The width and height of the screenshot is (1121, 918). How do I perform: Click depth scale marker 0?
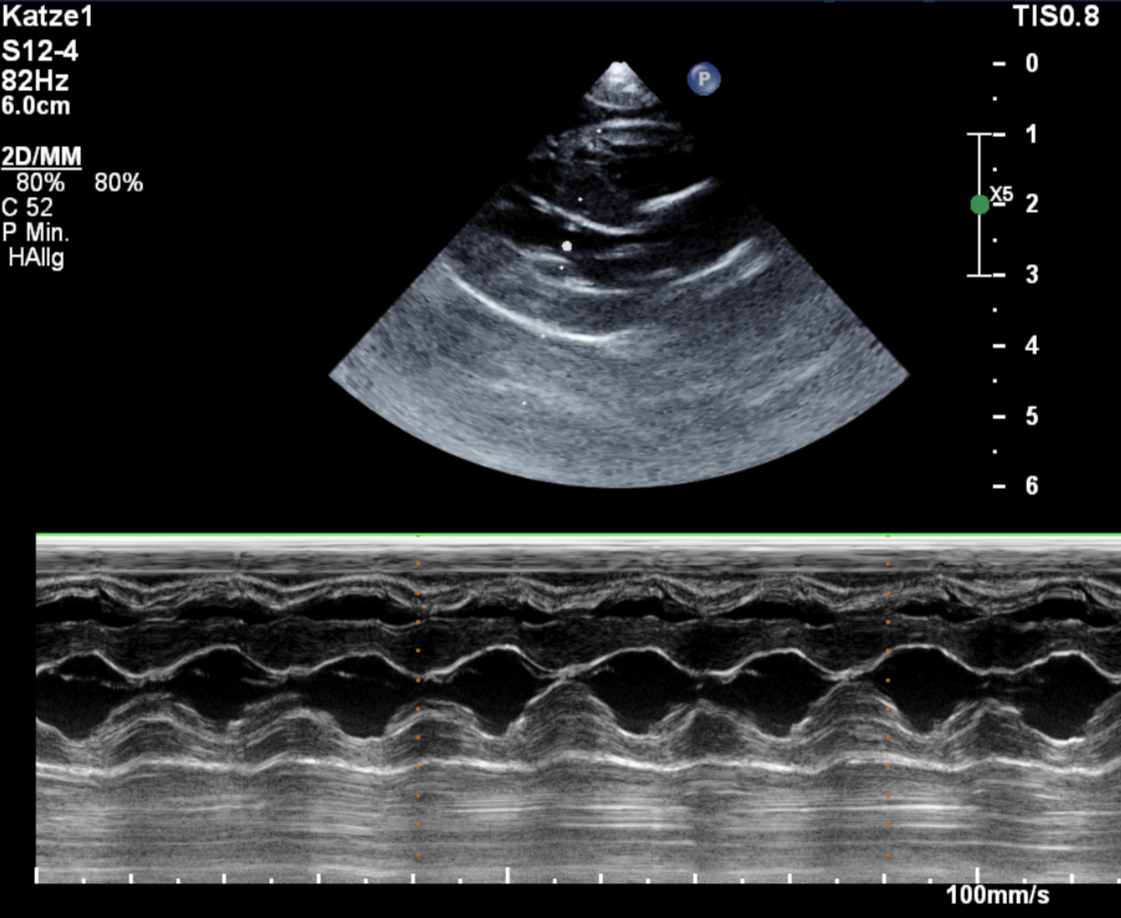pos(1032,63)
